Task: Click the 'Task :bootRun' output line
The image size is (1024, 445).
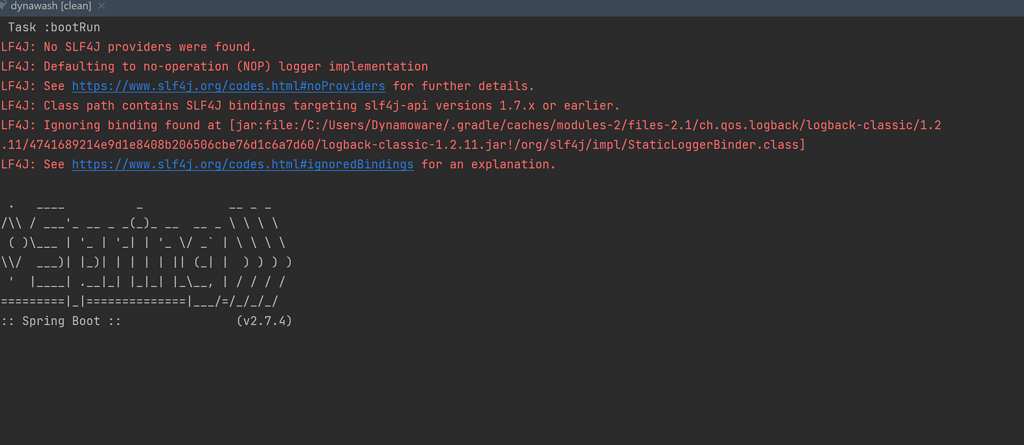Action: (x=54, y=27)
